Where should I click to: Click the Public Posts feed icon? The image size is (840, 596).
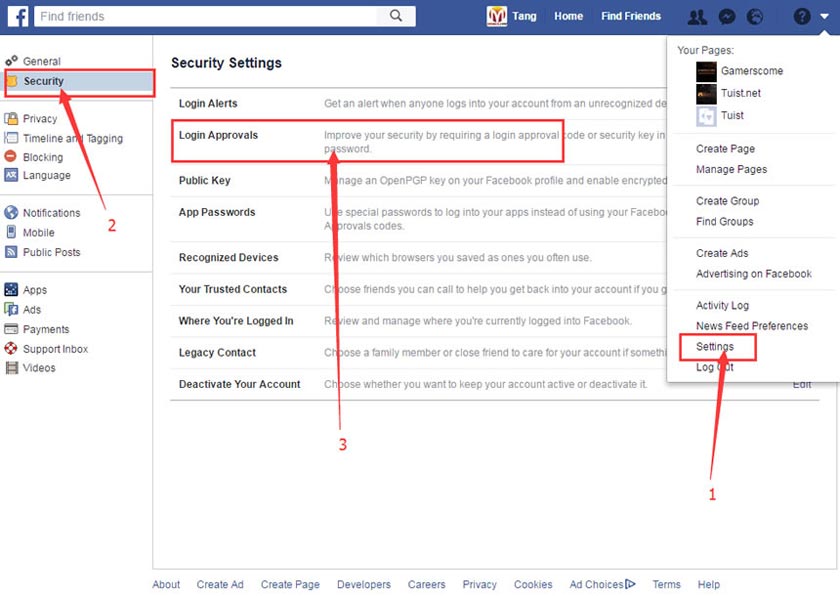click(x=11, y=252)
